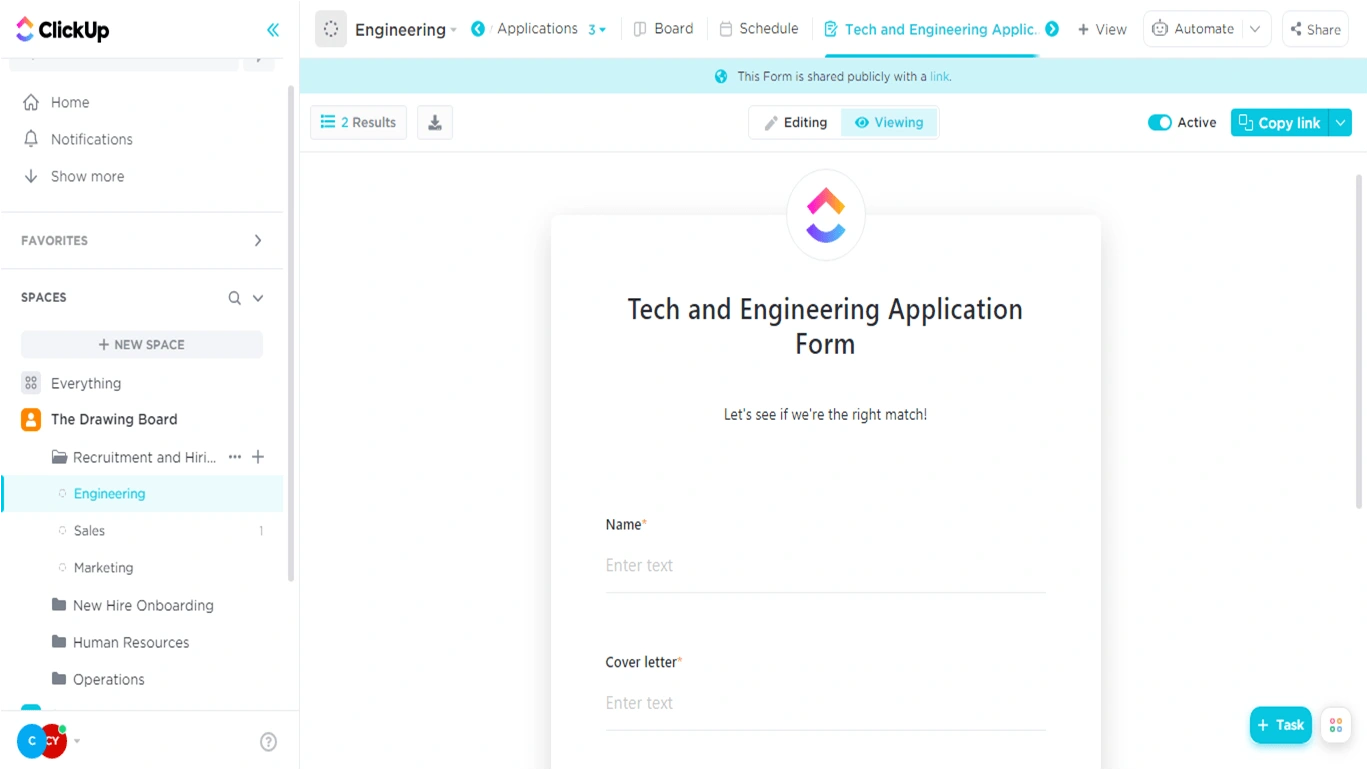Click the Share button

click(x=1315, y=30)
